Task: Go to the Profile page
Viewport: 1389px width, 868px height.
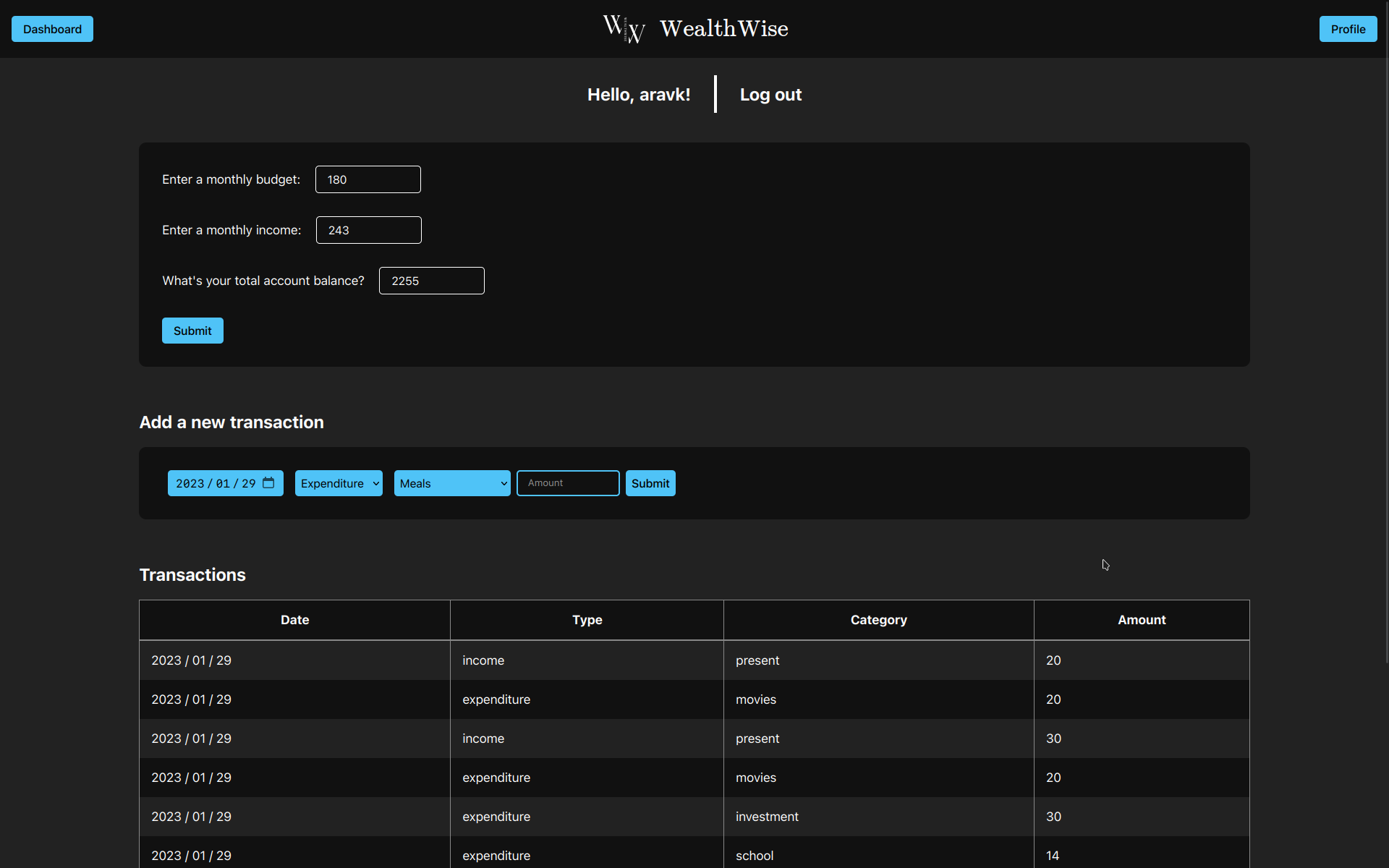Action: coord(1348,29)
